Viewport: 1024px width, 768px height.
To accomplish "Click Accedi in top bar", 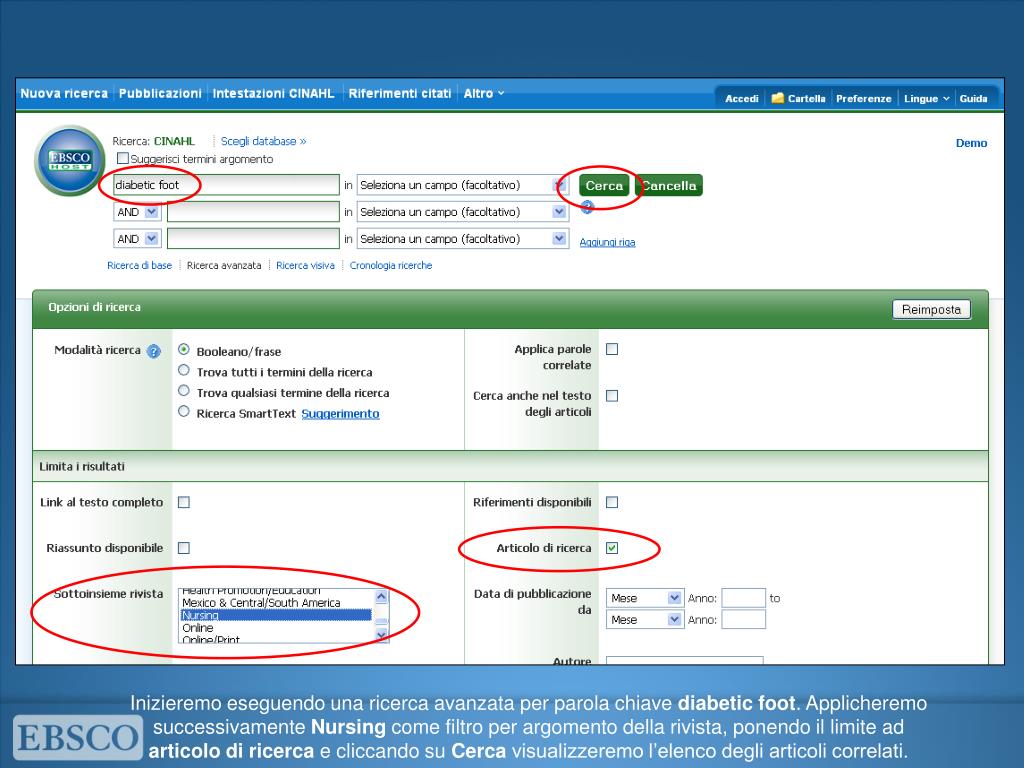I will [x=742, y=99].
